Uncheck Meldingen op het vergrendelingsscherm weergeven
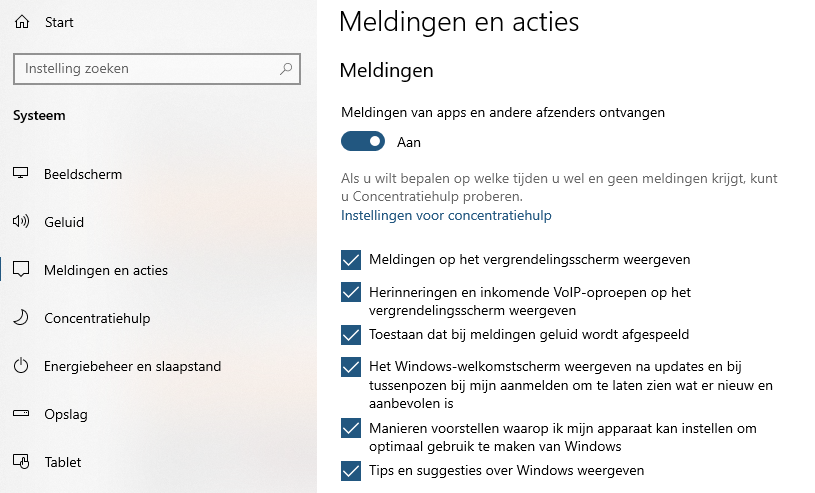This screenshot has height=493, width=815. pos(351,260)
